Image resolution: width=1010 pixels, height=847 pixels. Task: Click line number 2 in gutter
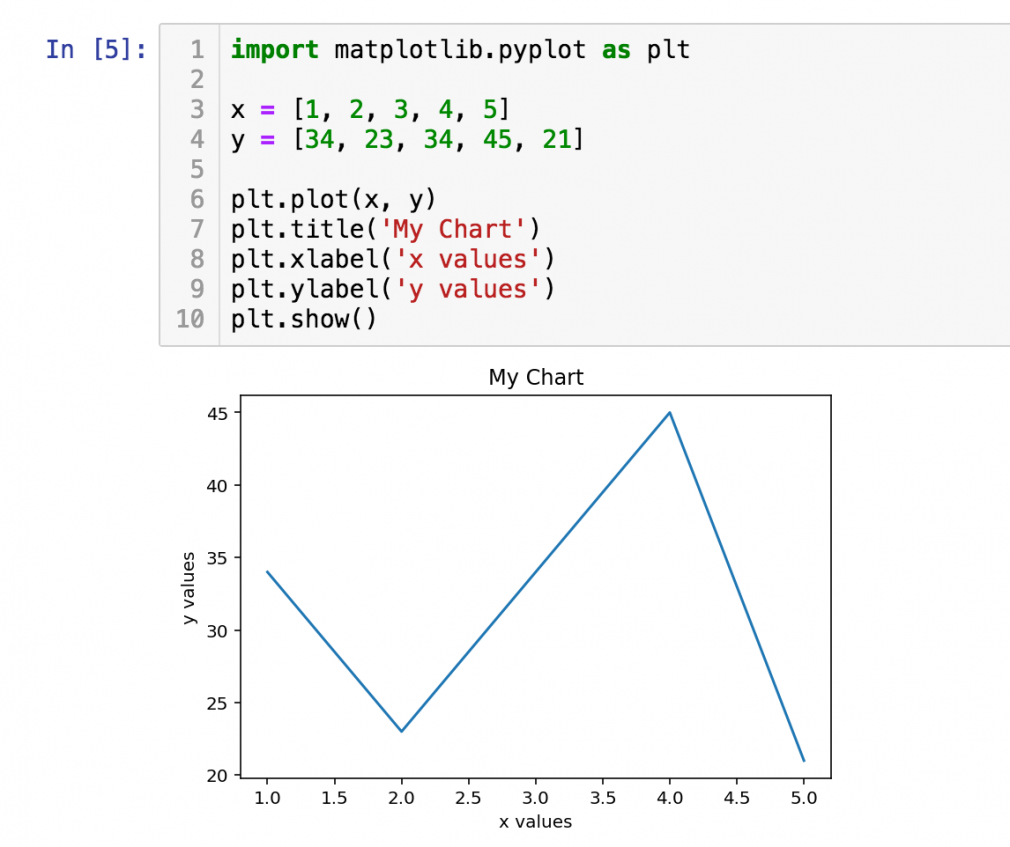[x=197, y=79]
